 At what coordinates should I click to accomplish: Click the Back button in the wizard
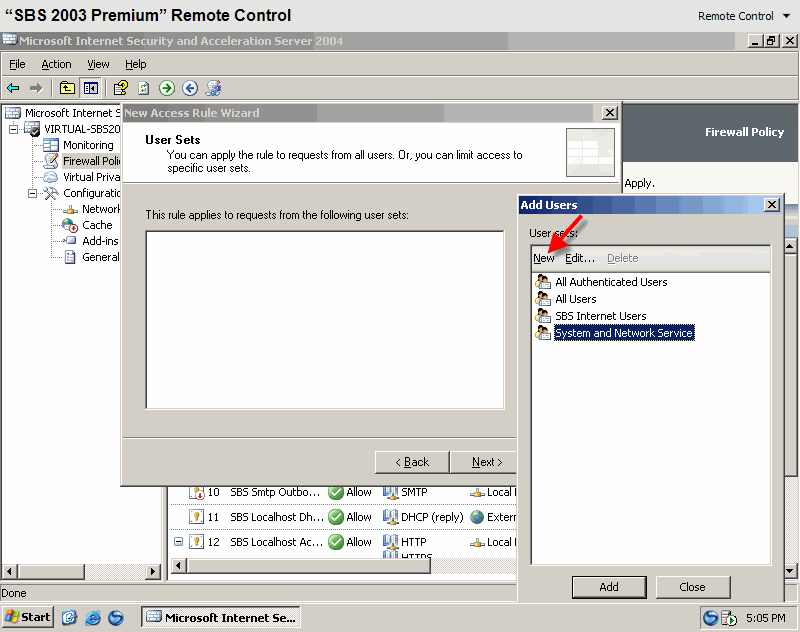tap(412, 462)
